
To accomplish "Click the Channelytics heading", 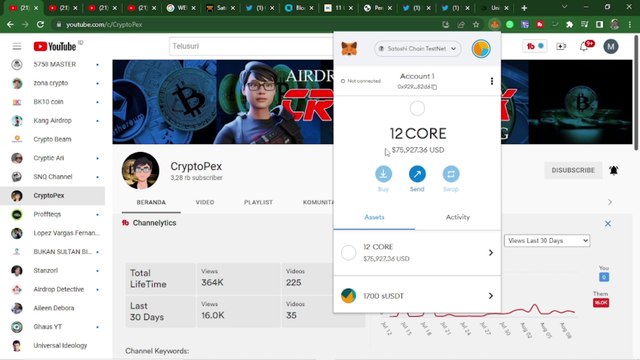I will pos(154,223).
